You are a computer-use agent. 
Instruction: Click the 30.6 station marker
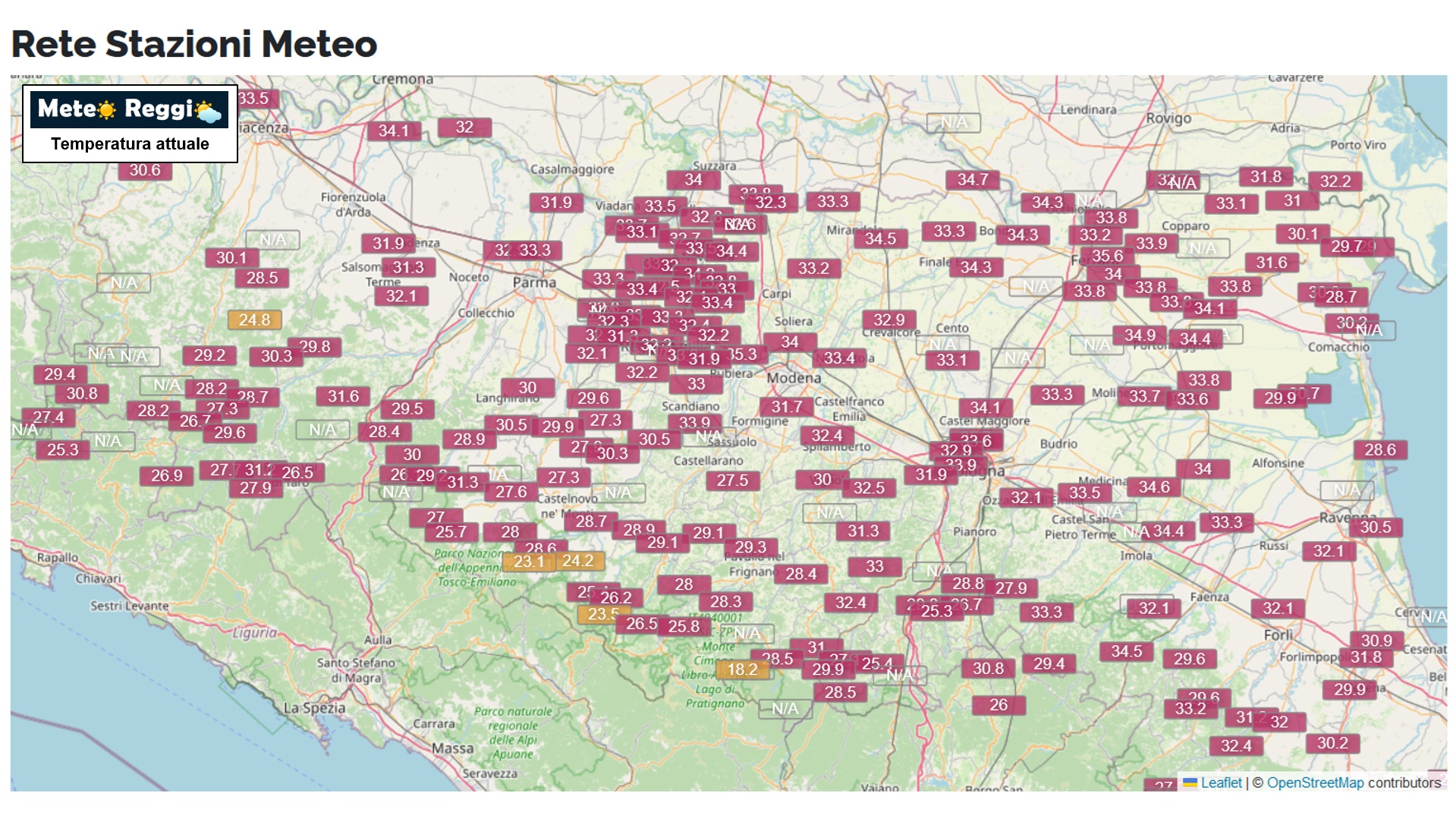click(x=145, y=170)
